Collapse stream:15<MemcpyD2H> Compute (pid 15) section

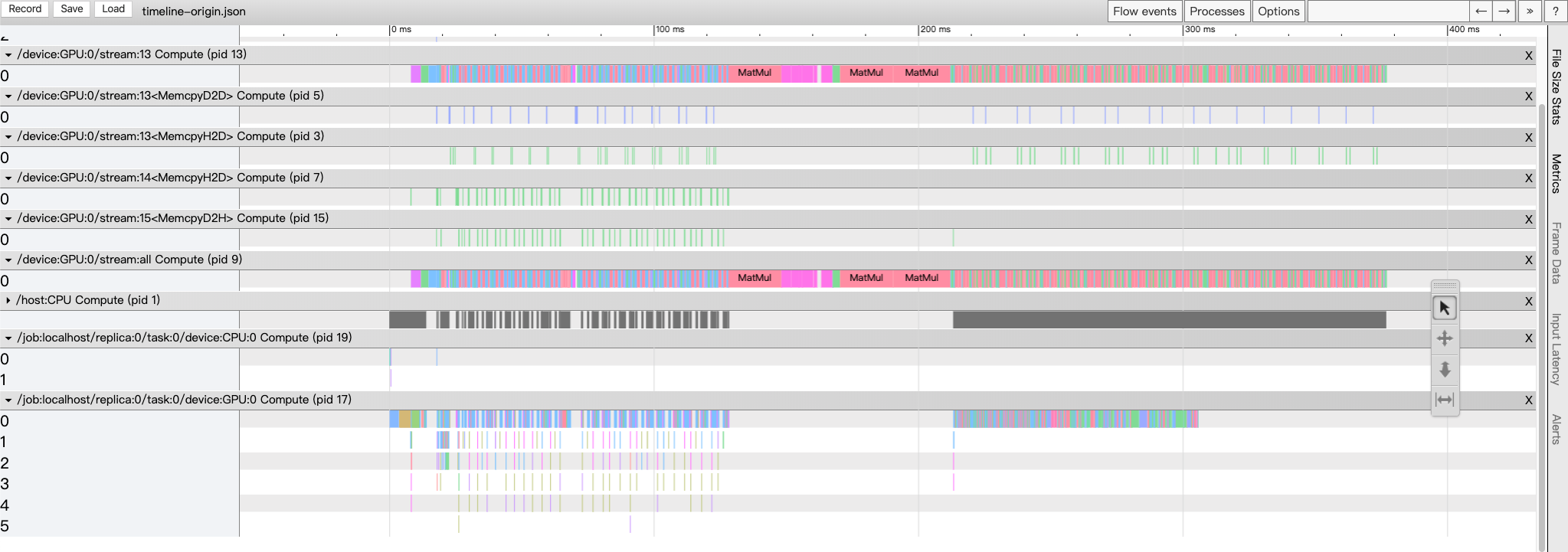tap(8, 219)
